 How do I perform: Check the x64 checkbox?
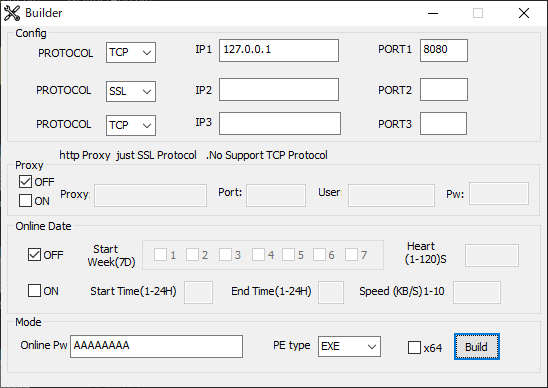point(414,347)
